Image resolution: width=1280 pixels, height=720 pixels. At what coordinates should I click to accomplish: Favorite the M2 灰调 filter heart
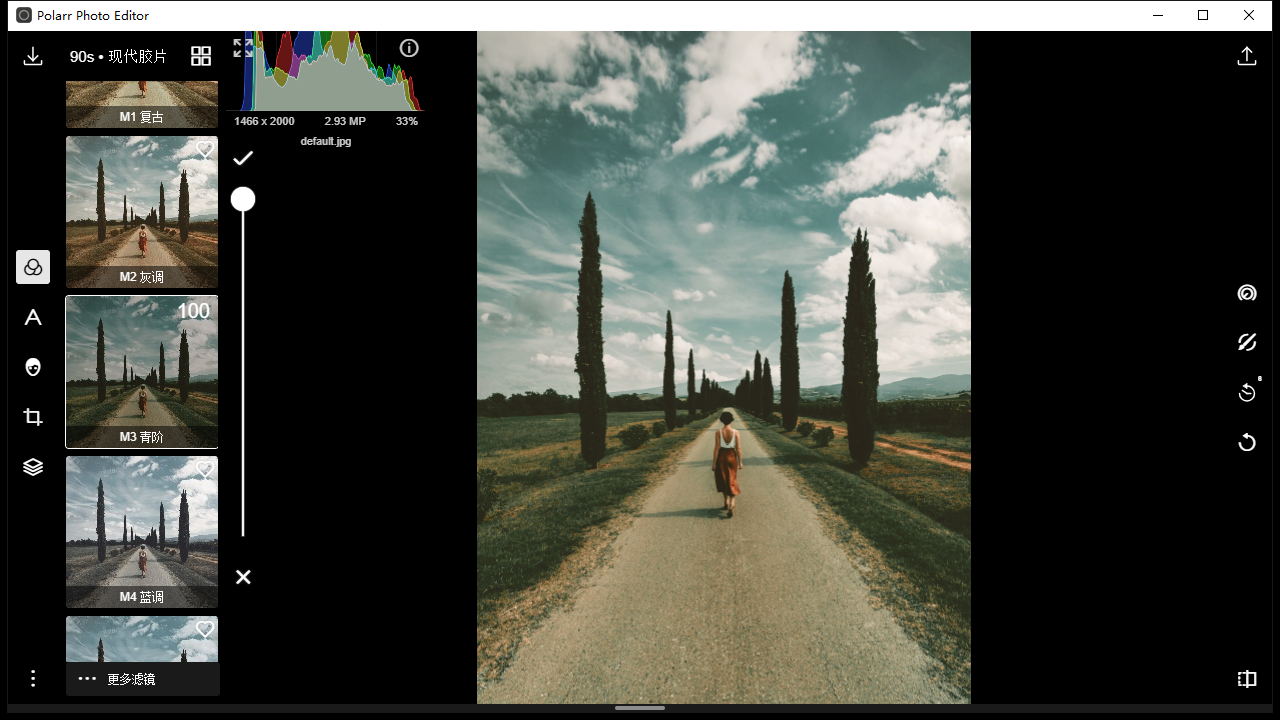[x=204, y=150]
